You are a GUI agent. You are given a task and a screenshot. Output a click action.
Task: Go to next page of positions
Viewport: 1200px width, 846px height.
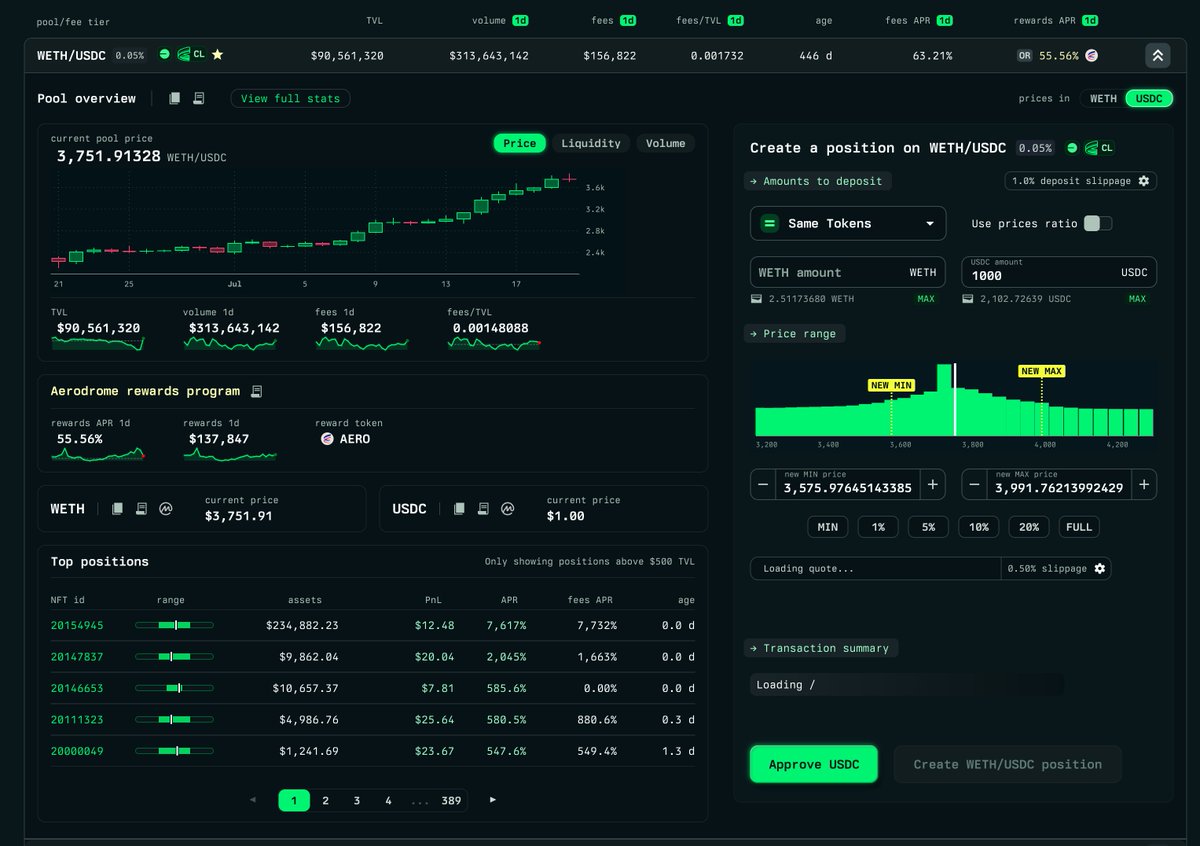(492, 800)
